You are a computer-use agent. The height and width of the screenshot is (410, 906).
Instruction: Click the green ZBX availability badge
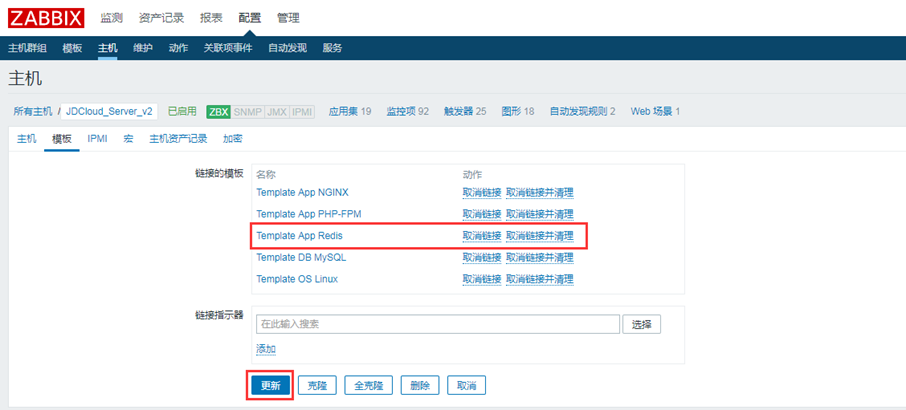coord(218,112)
